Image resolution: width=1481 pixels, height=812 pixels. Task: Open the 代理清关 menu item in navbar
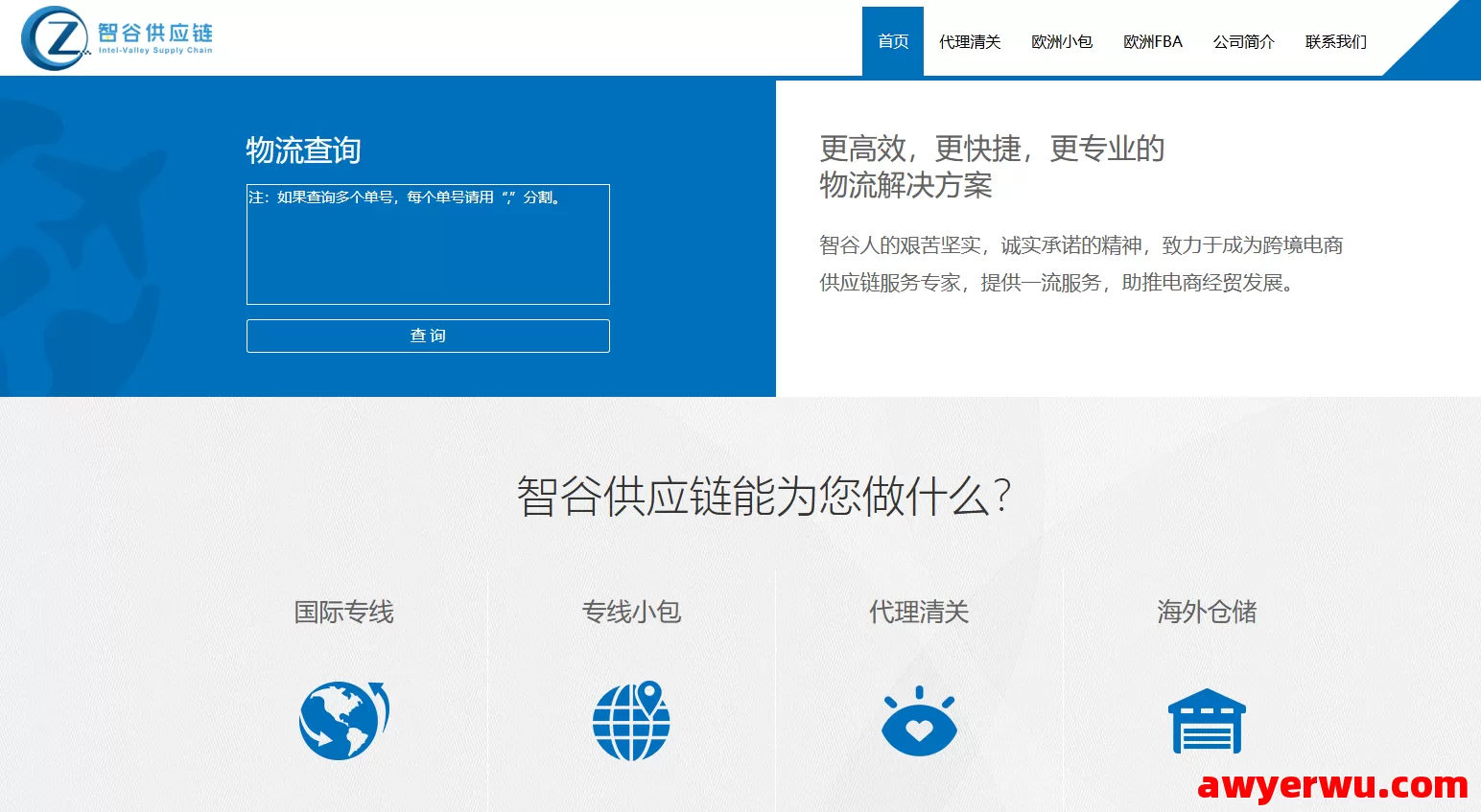point(970,41)
